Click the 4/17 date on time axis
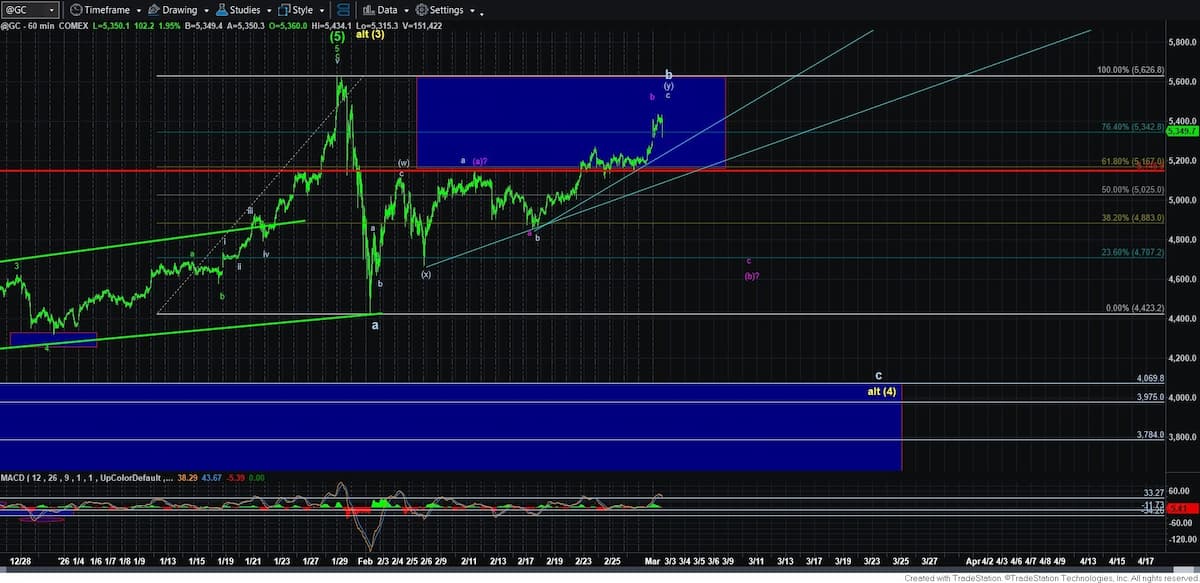The height and width of the screenshot is (583, 1200). [1146, 563]
